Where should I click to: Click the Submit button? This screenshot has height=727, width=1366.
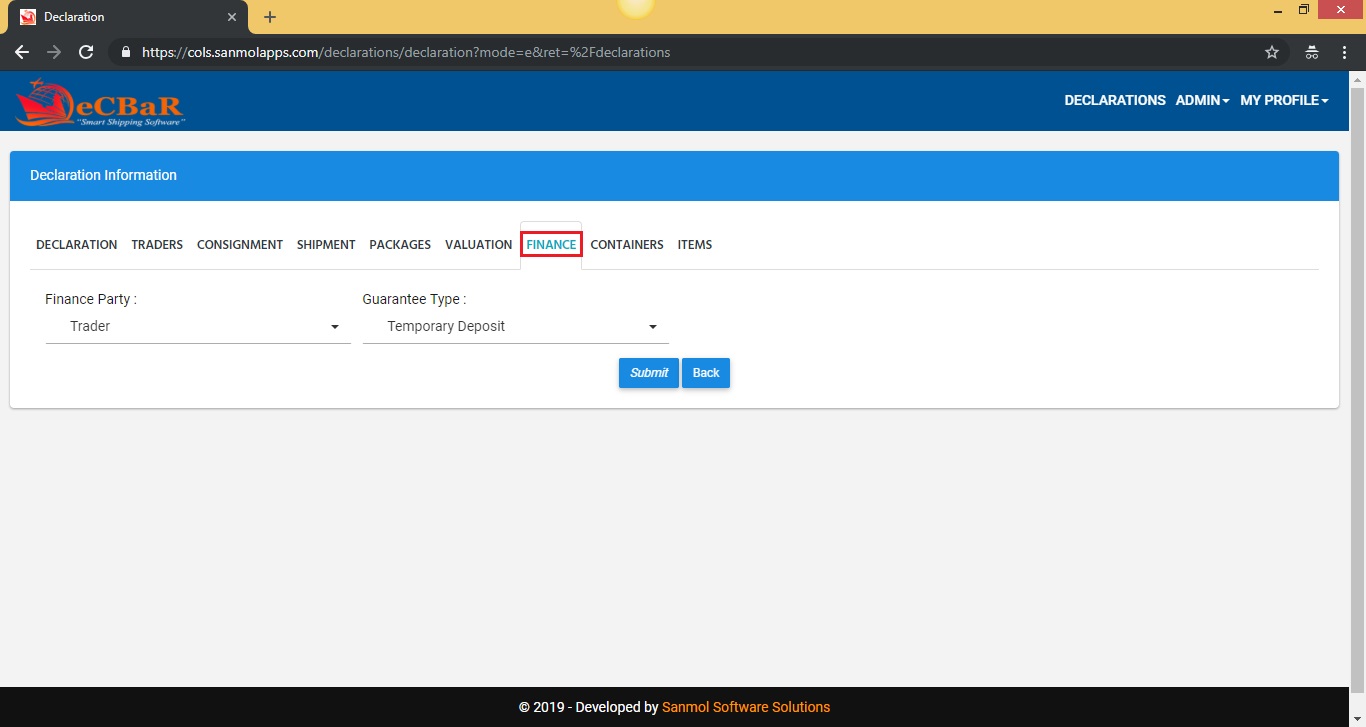pyautogui.click(x=649, y=373)
